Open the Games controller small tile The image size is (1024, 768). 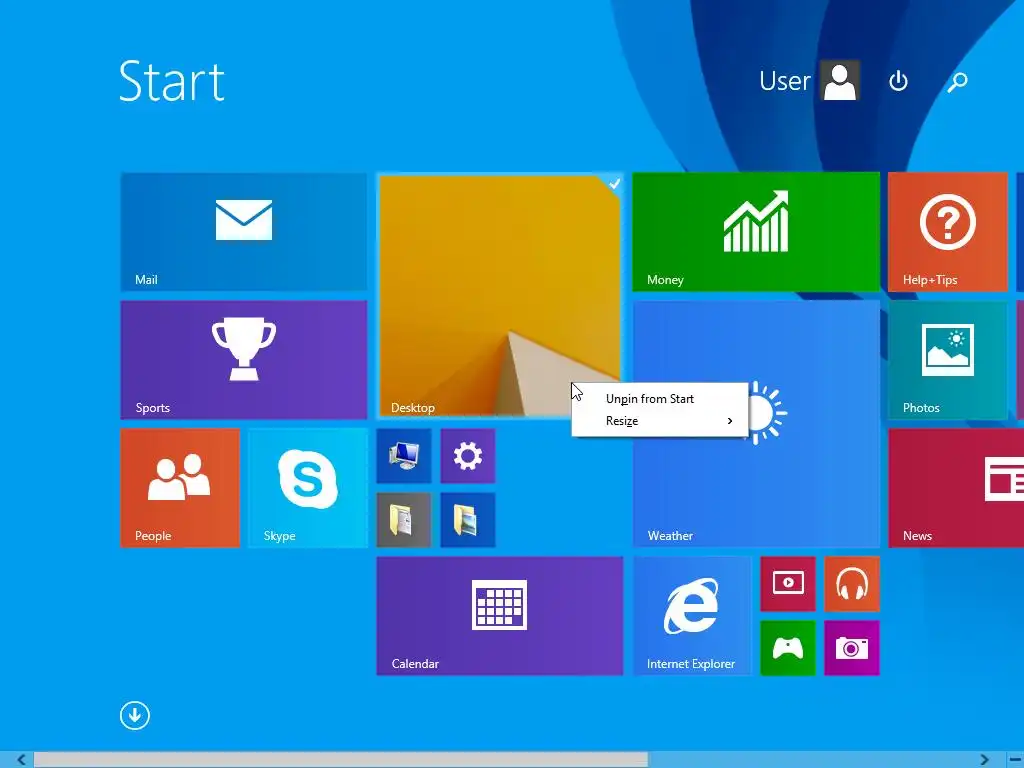[788, 647]
